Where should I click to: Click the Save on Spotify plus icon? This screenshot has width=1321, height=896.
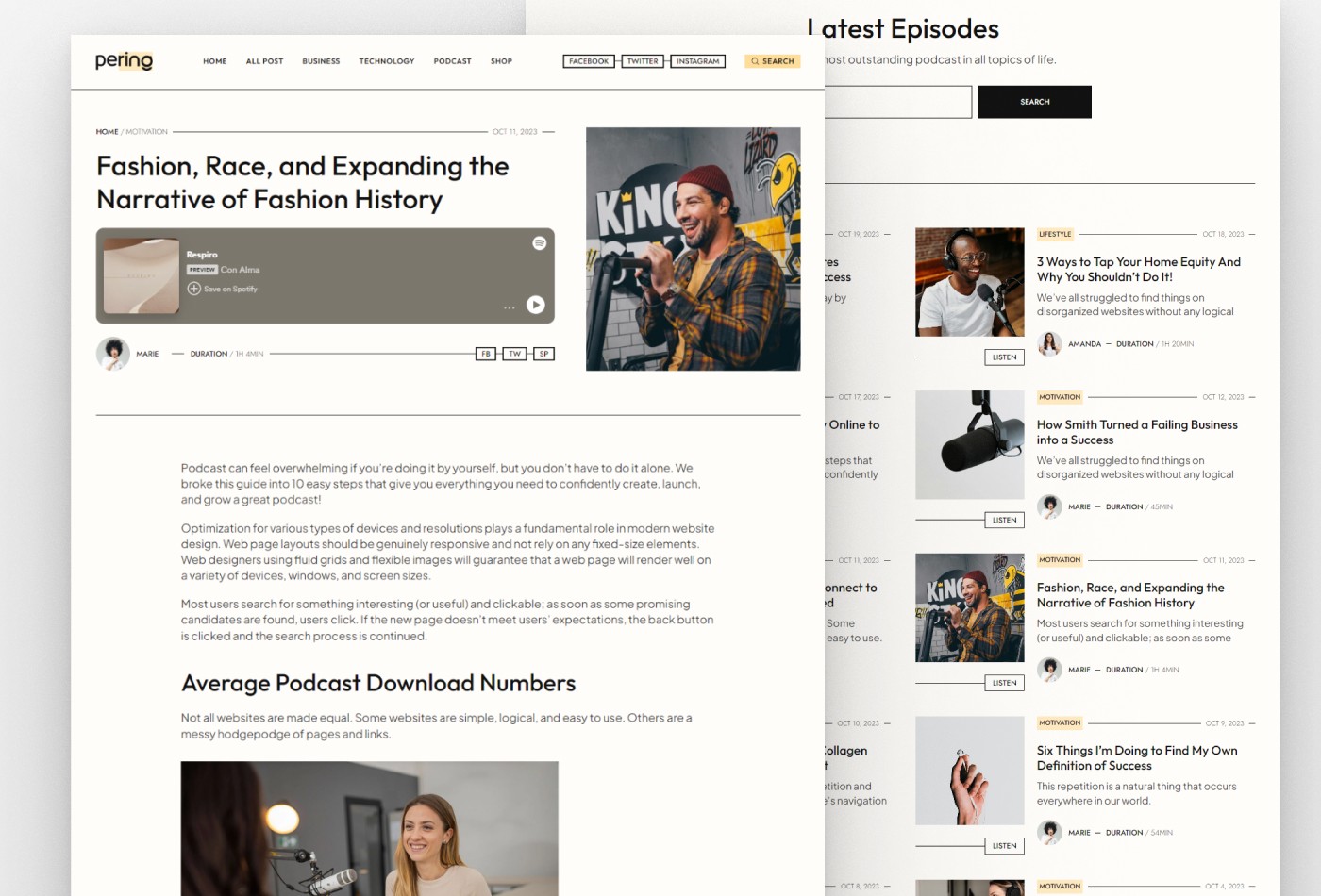pyautogui.click(x=193, y=289)
